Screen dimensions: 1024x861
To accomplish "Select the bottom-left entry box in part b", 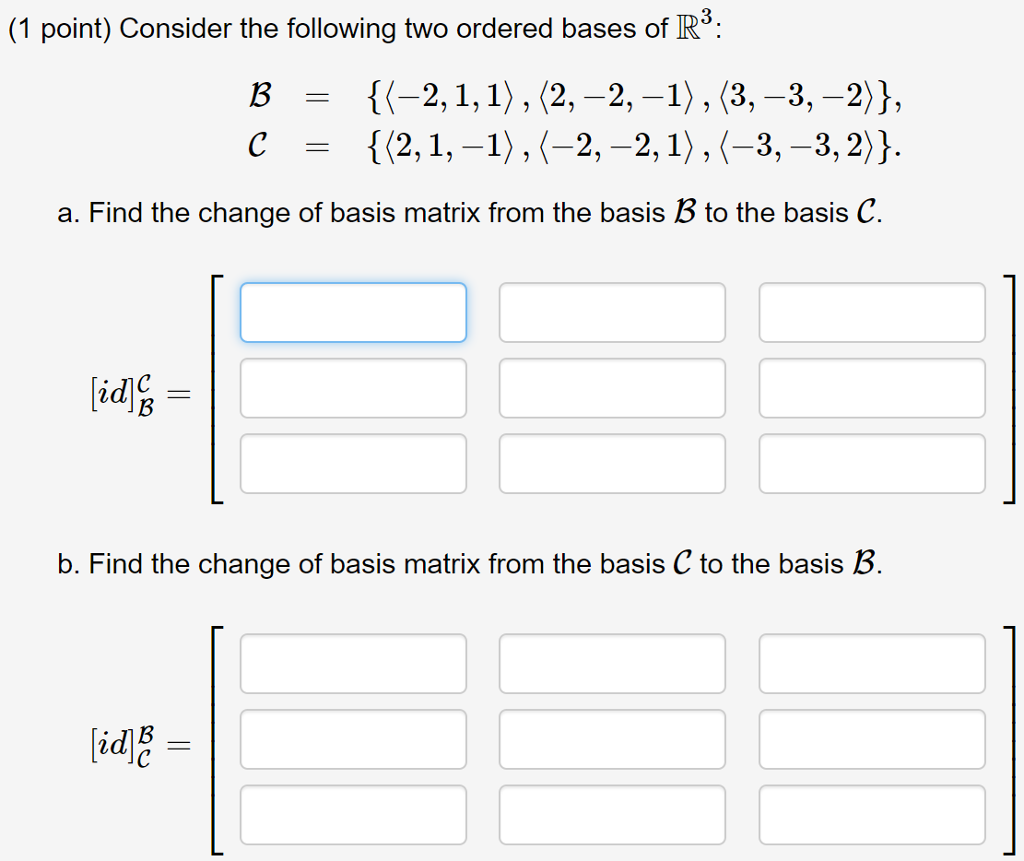I will pos(353,814).
